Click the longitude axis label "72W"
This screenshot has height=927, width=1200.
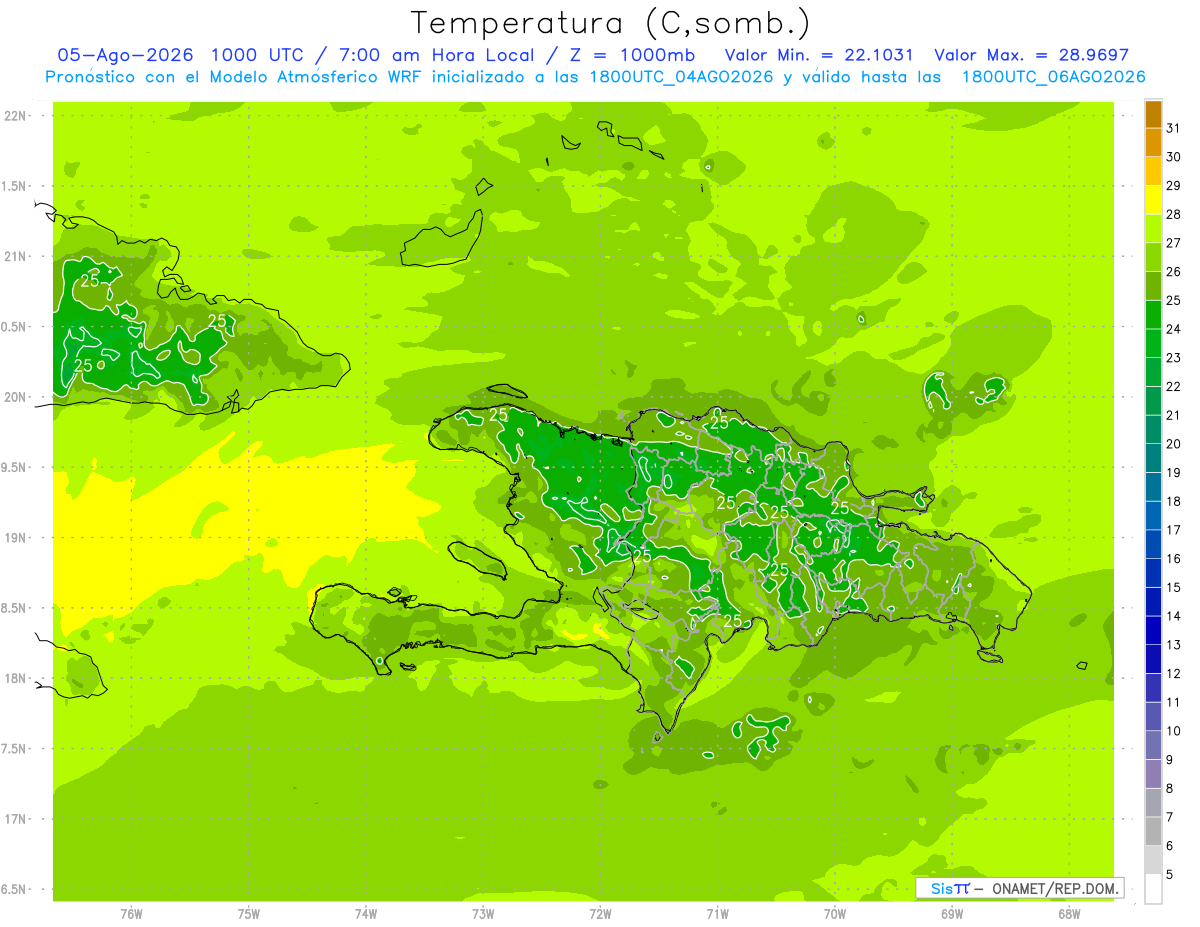coord(600,914)
